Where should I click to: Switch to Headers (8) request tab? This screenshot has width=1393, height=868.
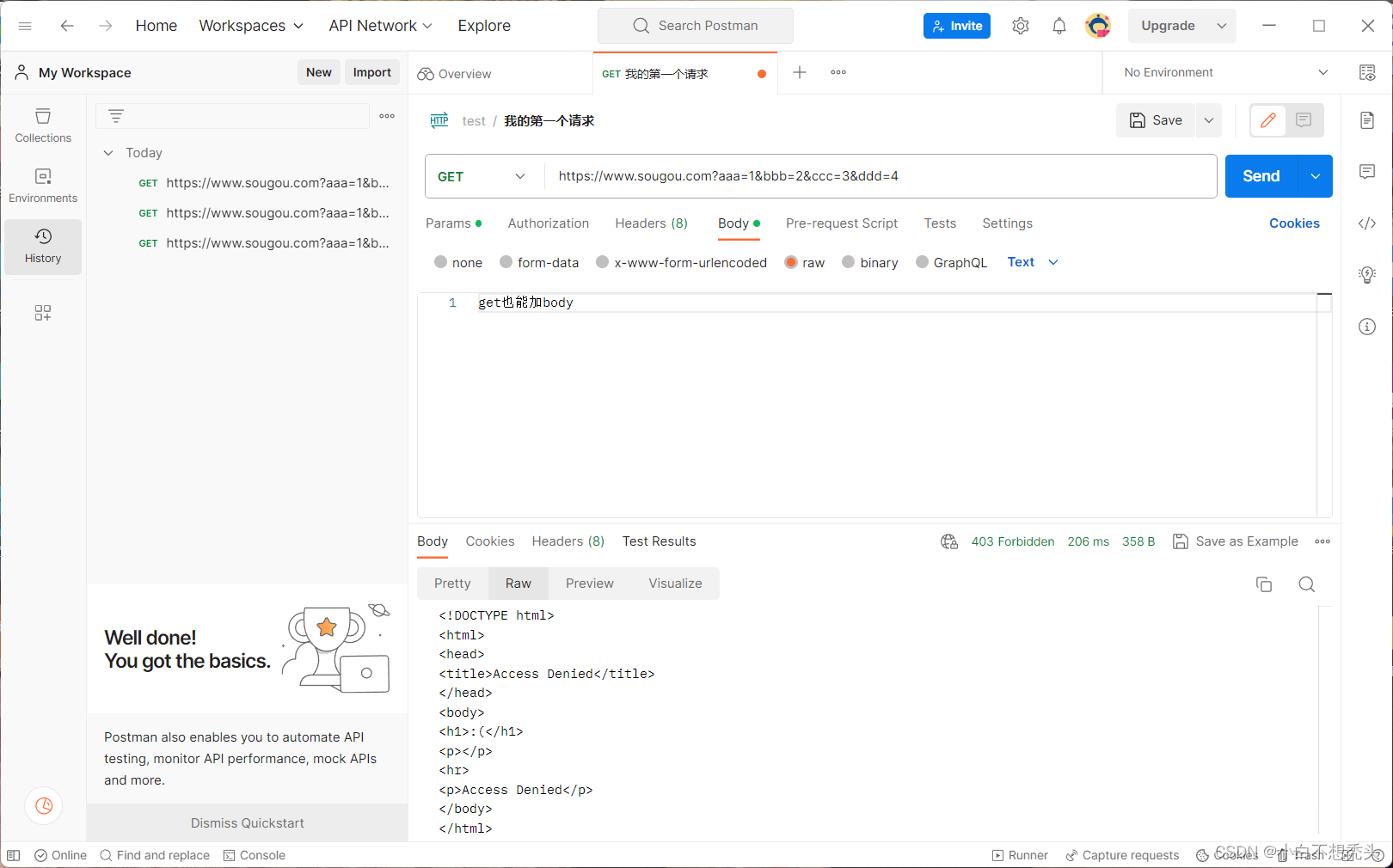pyautogui.click(x=652, y=223)
